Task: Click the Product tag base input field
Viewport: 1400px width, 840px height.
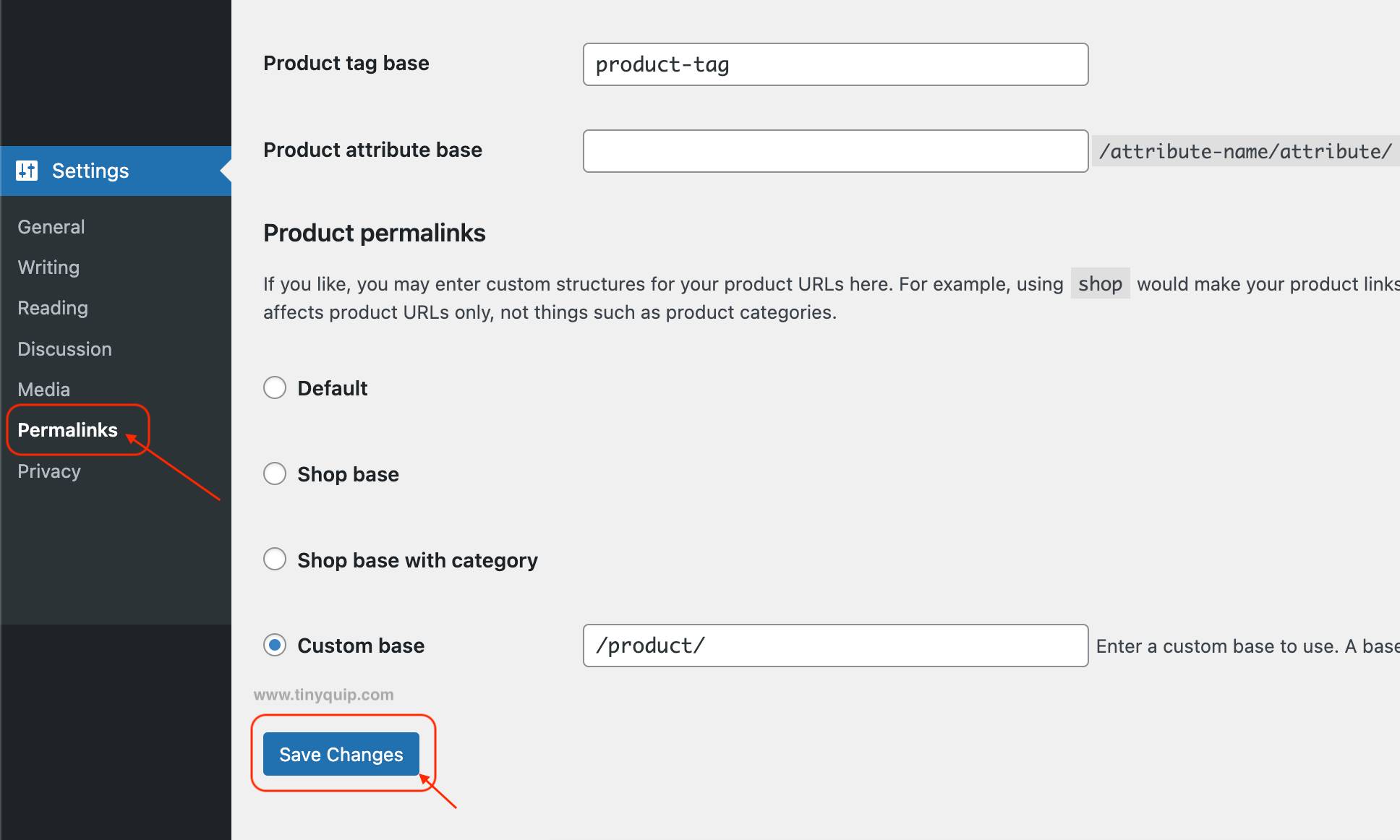Action: (x=835, y=64)
